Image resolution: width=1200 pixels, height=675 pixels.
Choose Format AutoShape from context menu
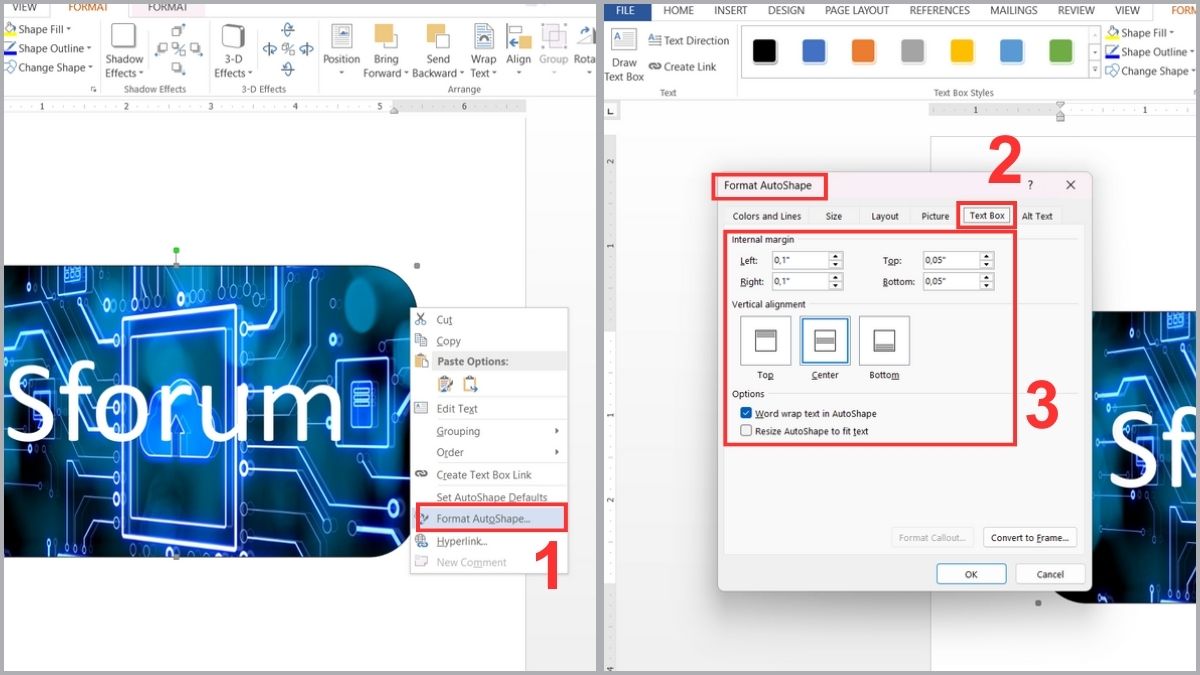tap(483, 518)
